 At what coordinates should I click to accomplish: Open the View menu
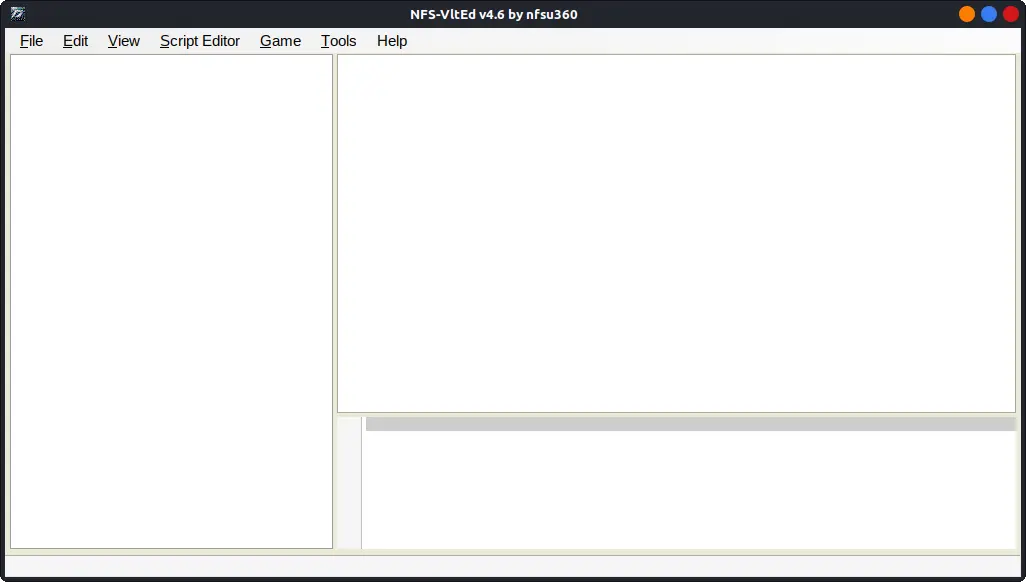click(x=124, y=41)
